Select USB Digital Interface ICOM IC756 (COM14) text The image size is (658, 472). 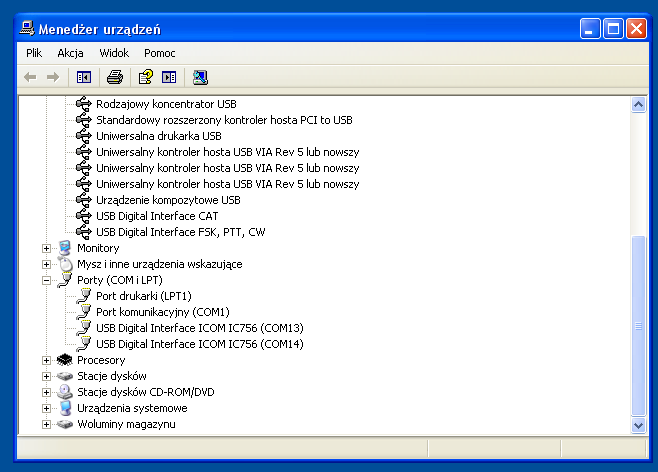coord(200,344)
